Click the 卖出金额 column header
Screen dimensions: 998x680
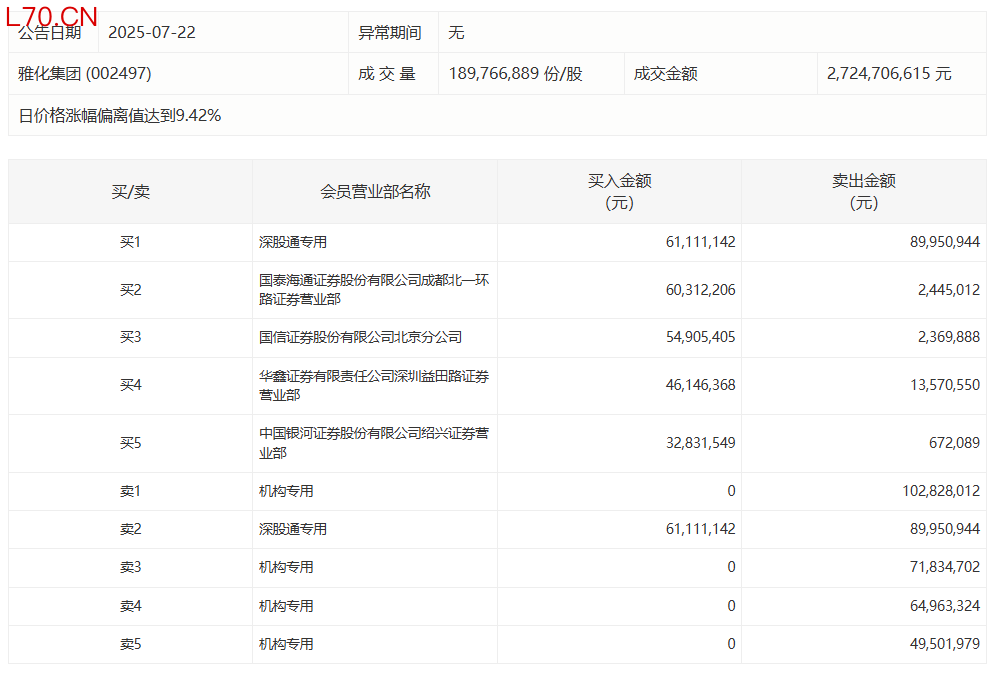click(x=864, y=192)
